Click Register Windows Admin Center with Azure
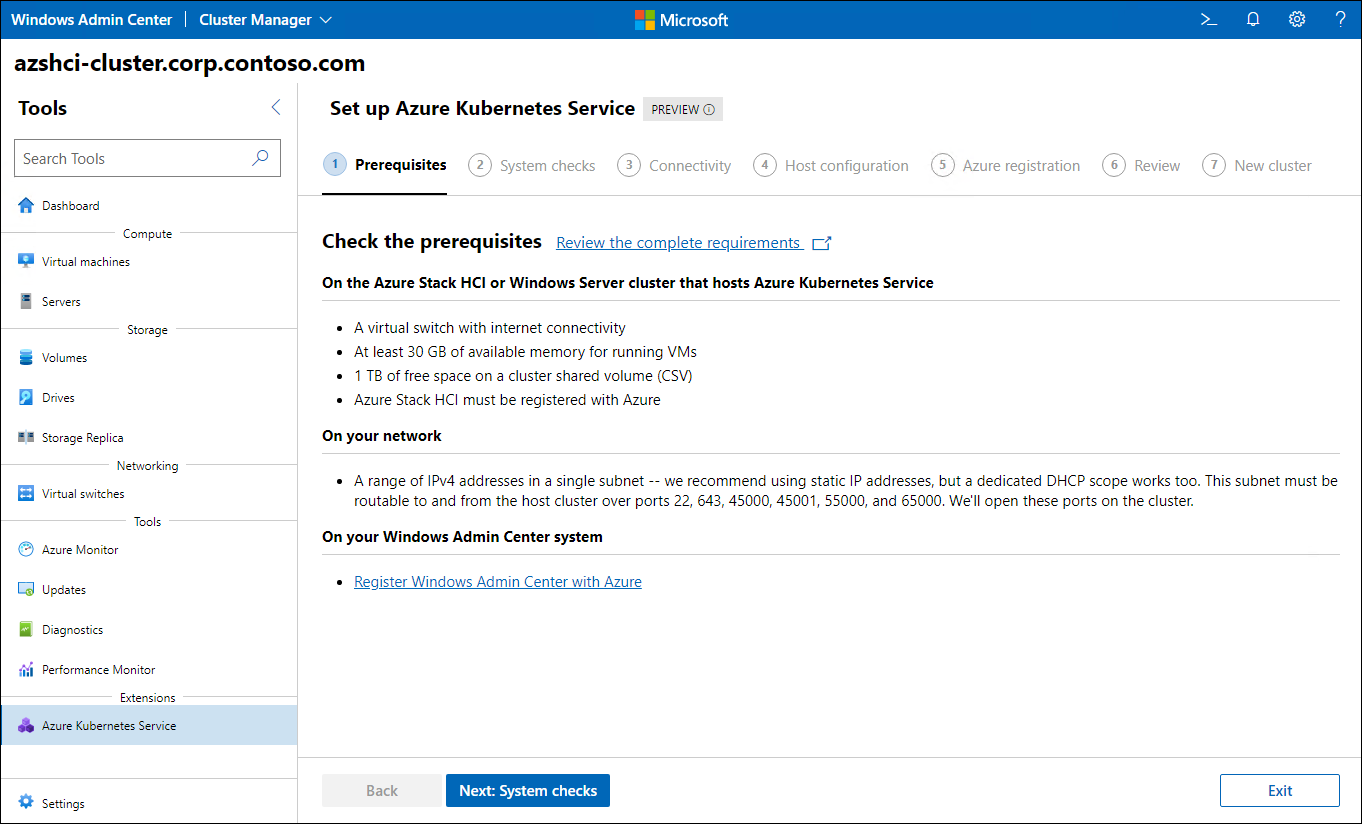 (498, 581)
